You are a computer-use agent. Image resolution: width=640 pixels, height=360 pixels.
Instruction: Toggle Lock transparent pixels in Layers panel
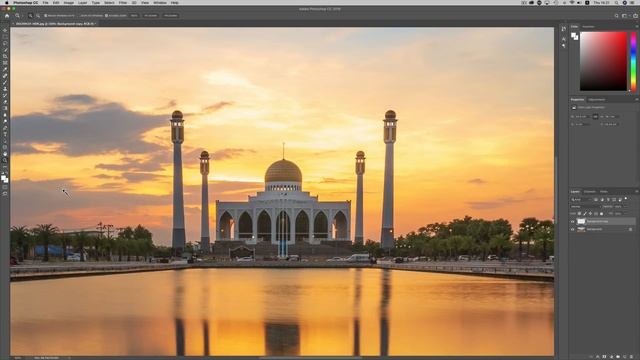579,213
